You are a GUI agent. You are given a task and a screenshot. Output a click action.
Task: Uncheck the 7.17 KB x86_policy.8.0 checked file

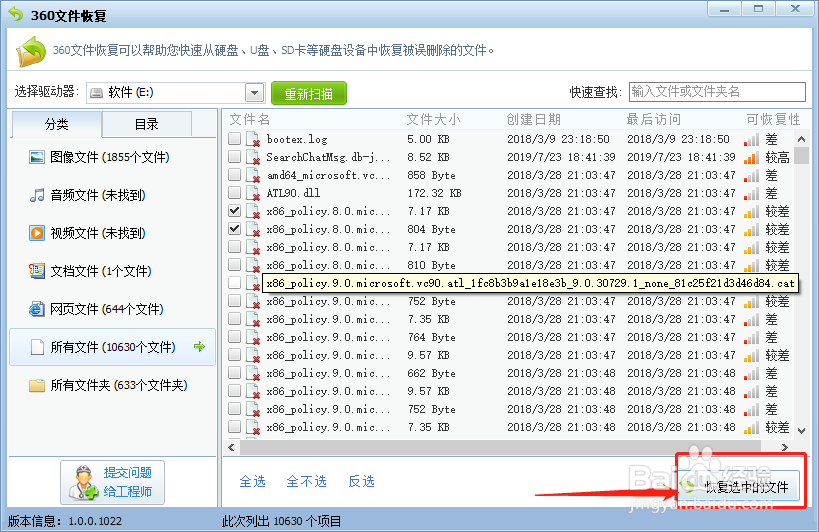tap(235, 210)
